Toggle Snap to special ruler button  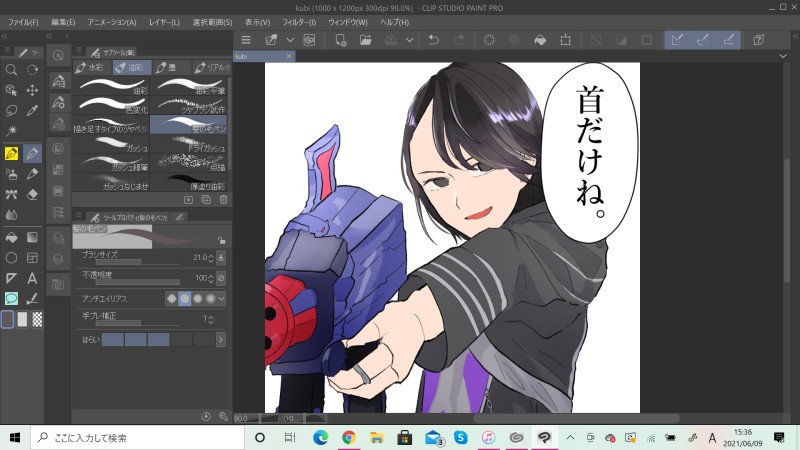703,40
